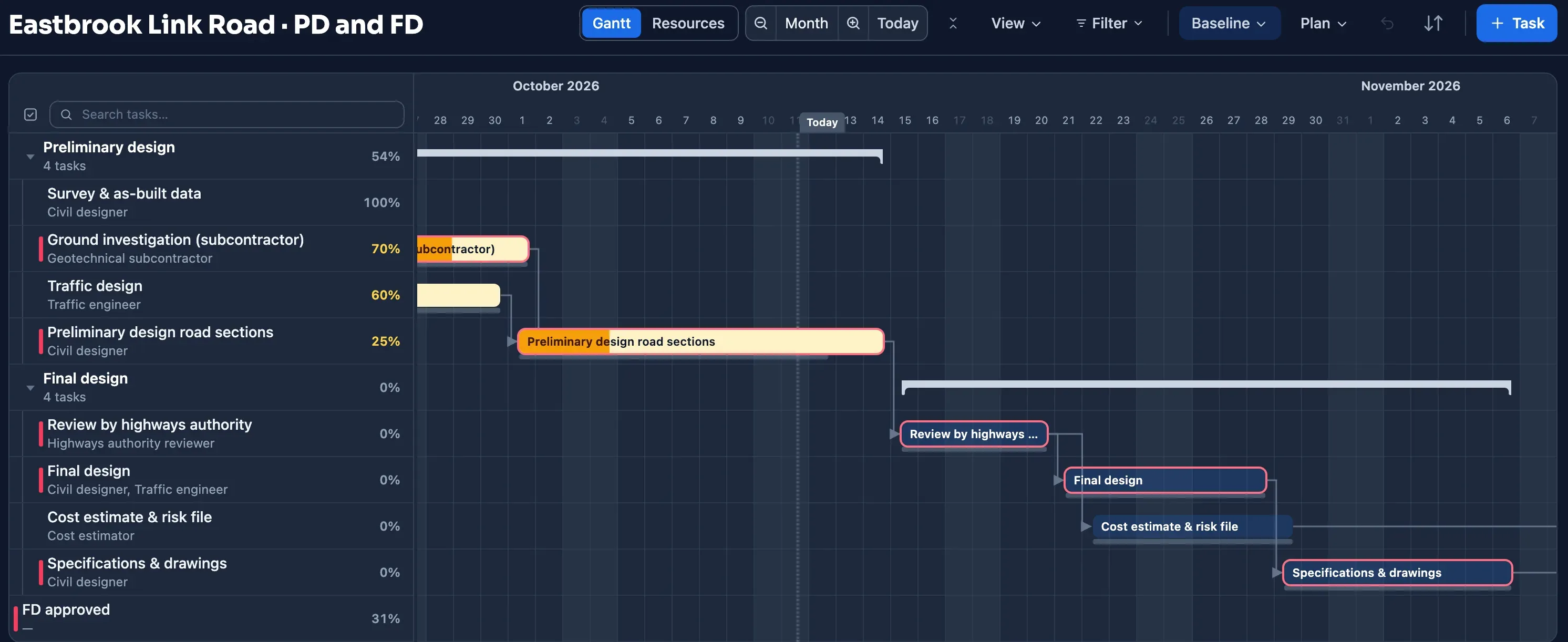Click the 54% value for Preliminary design
The height and width of the screenshot is (642, 1568).
pyautogui.click(x=385, y=157)
